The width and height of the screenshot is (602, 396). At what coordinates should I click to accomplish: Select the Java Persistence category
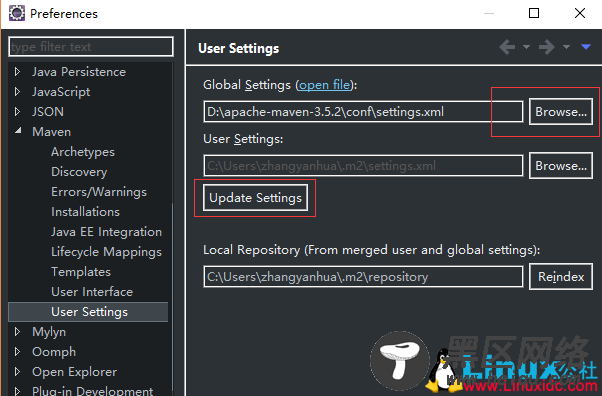79,72
